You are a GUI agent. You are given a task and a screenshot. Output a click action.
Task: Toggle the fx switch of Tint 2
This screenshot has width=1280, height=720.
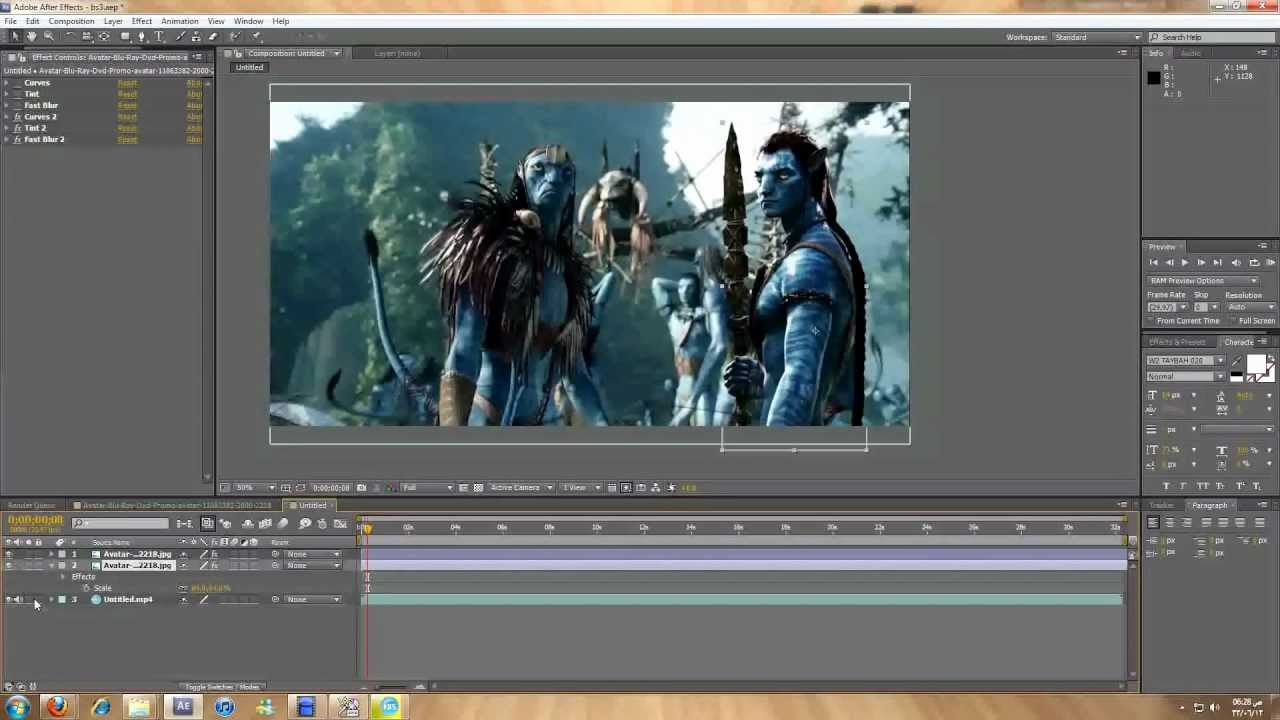17,128
